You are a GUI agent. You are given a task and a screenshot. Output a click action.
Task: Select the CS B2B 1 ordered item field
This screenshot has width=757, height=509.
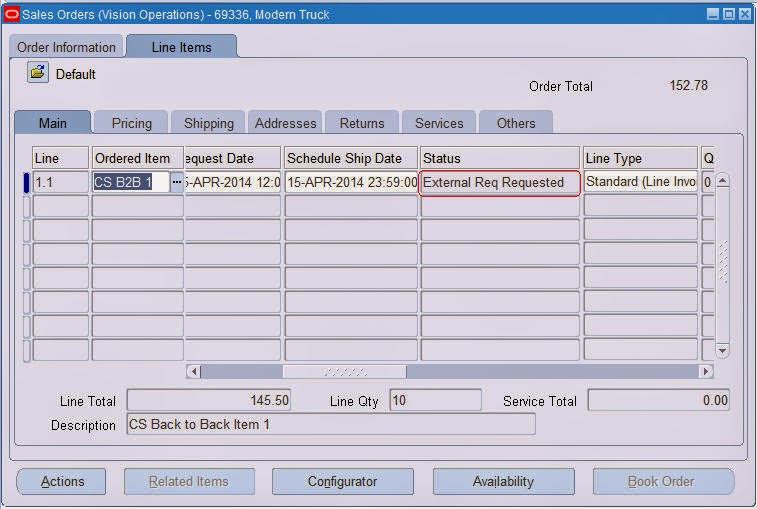[131, 183]
